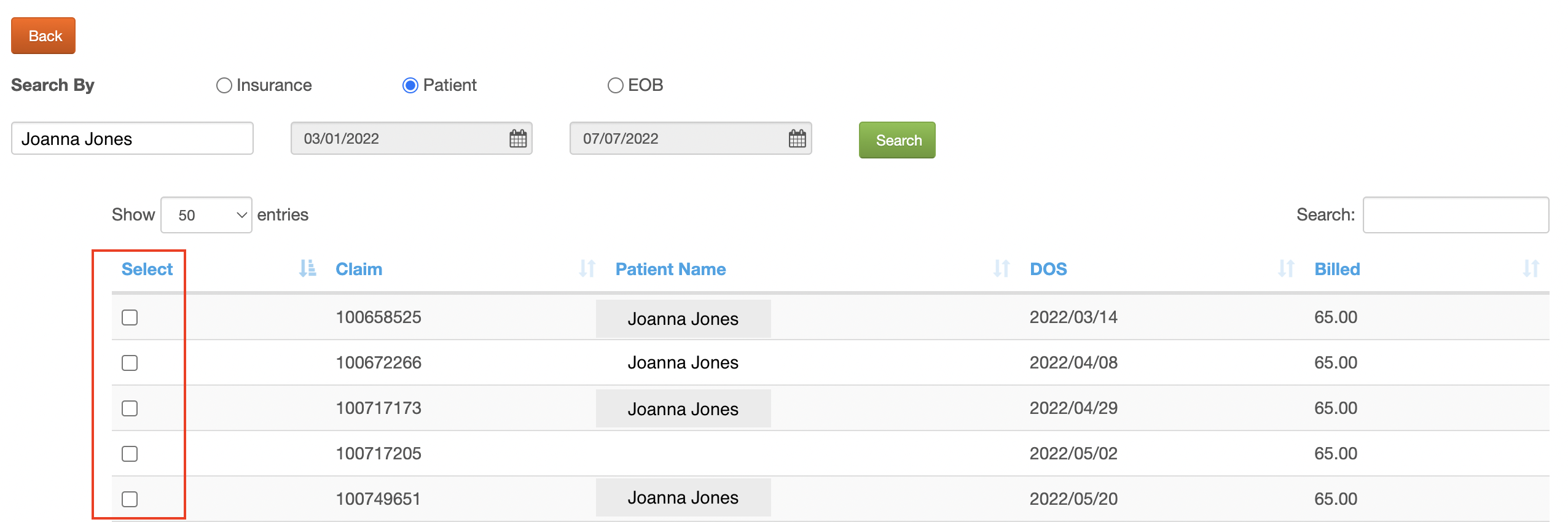Focus the patient name input with Joanna Jones

pos(132,138)
